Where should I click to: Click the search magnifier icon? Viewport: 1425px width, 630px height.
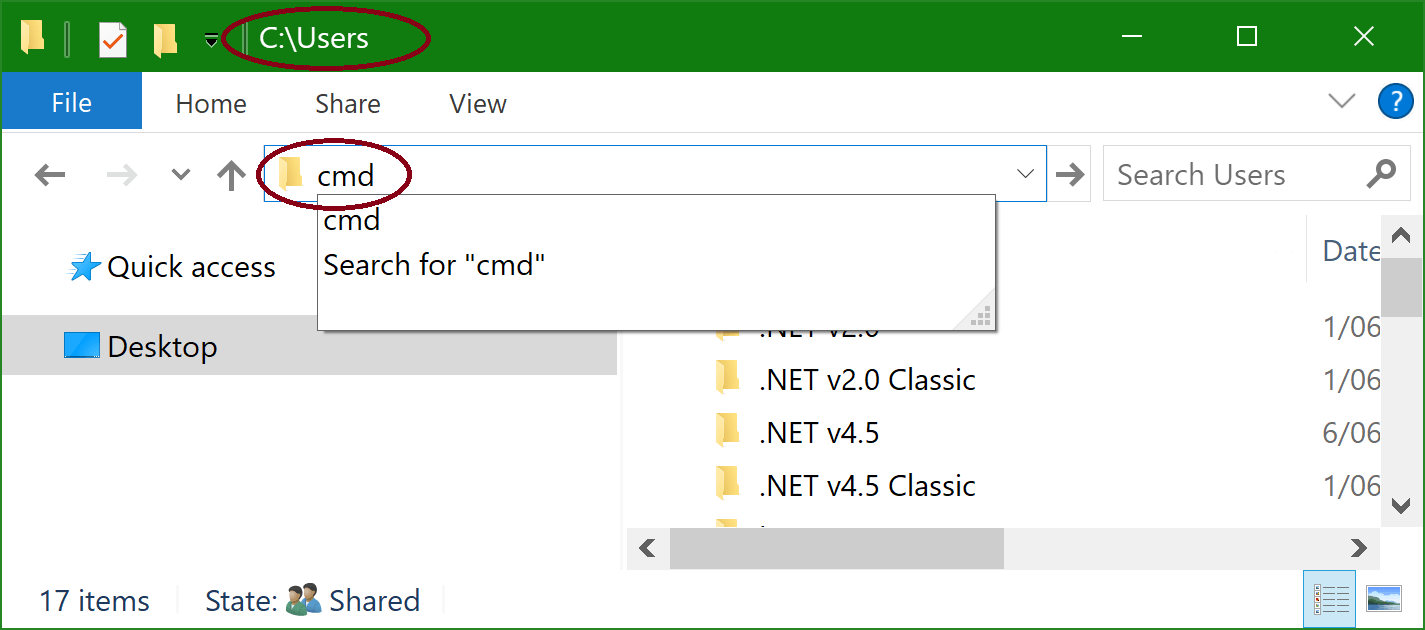tap(1380, 174)
